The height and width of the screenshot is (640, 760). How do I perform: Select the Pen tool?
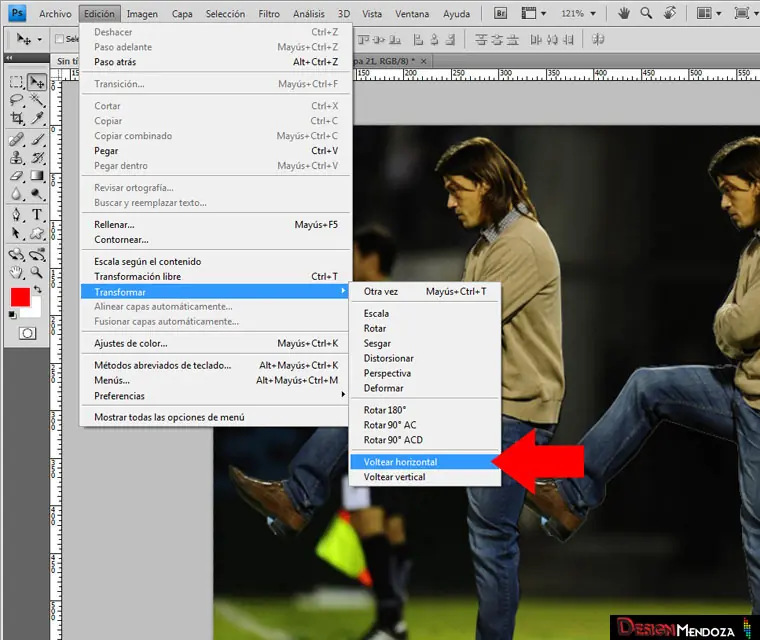coord(16,215)
